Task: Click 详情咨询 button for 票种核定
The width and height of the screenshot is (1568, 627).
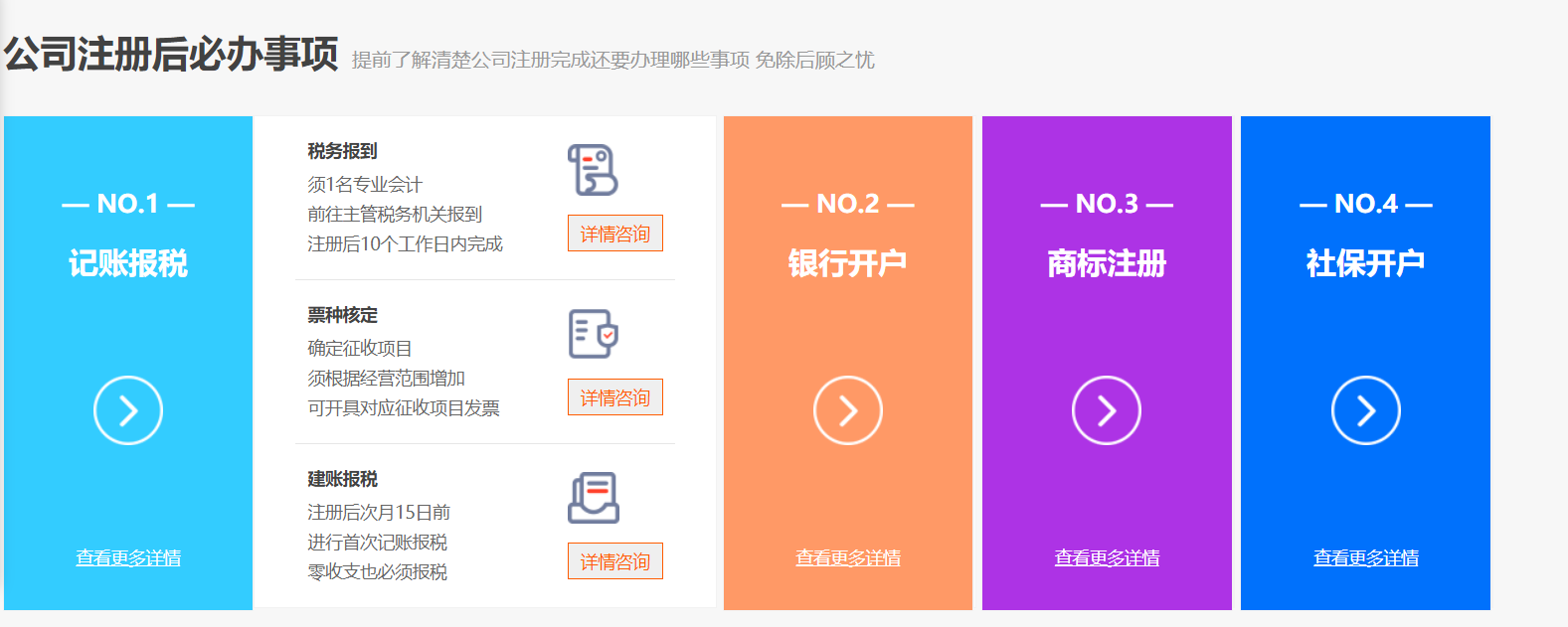Action: coord(614,397)
